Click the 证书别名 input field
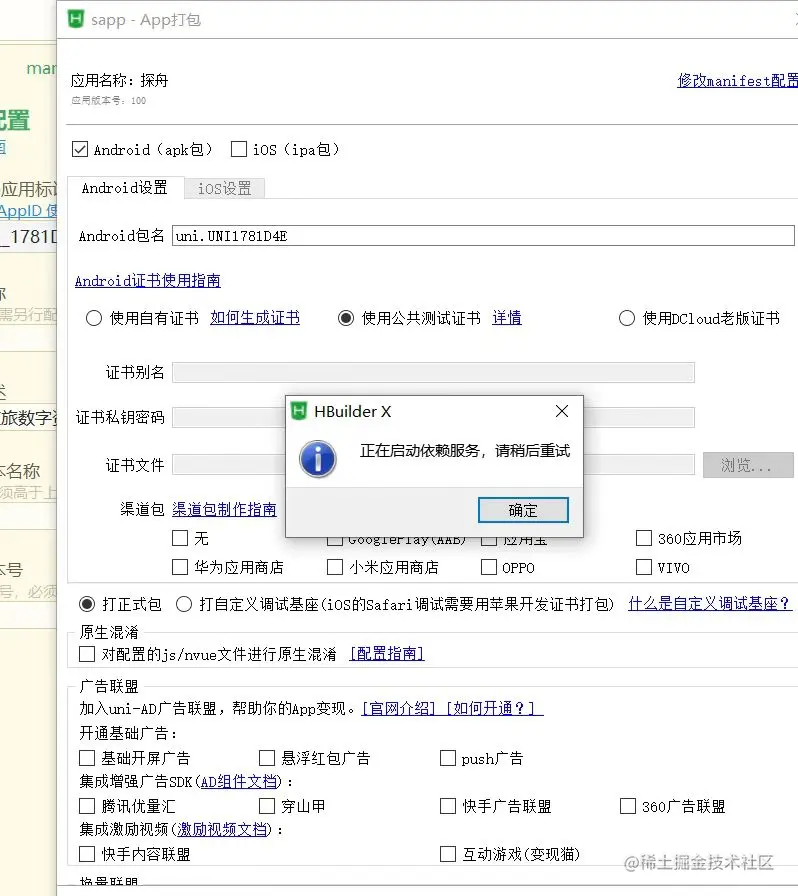Image resolution: width=798 pixels, height=896 pixels. [433, 372]
